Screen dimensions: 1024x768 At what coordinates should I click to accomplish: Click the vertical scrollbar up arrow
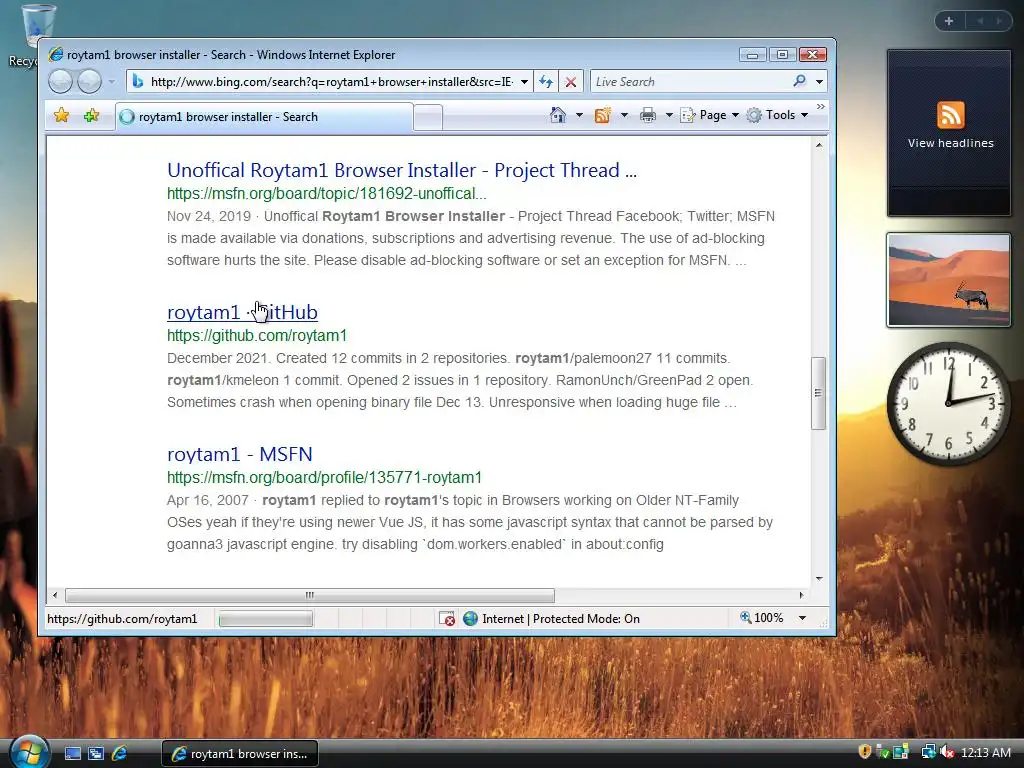click(x=818, y=145)
